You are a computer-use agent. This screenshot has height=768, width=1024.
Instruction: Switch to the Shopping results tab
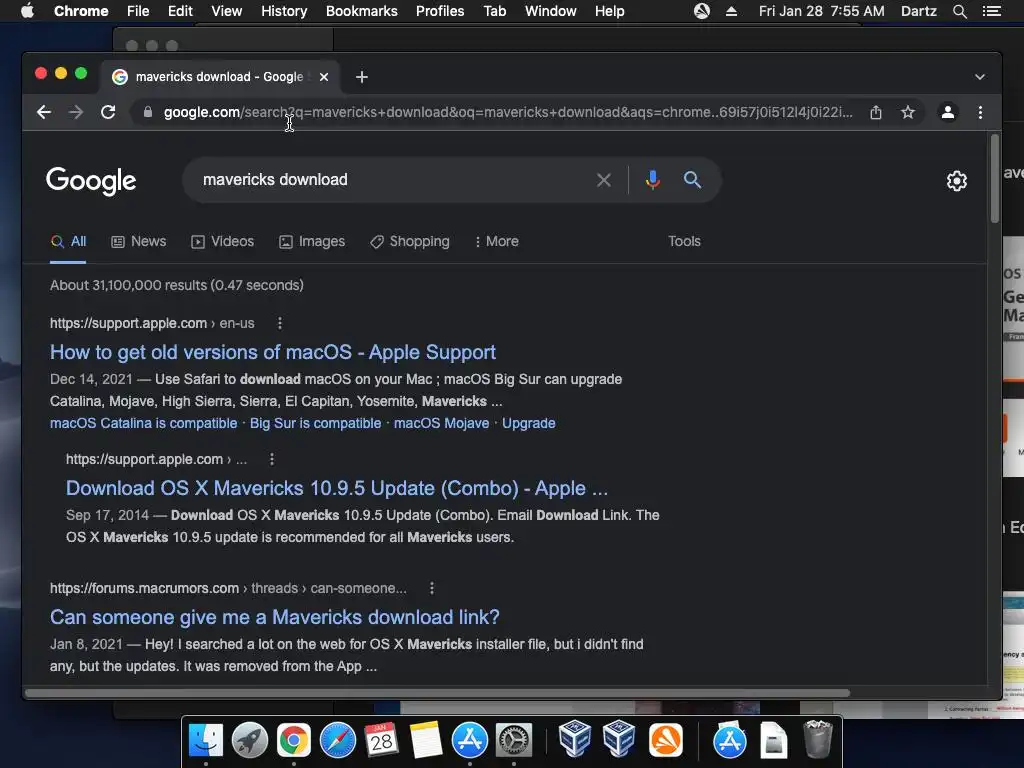point(409,242)
